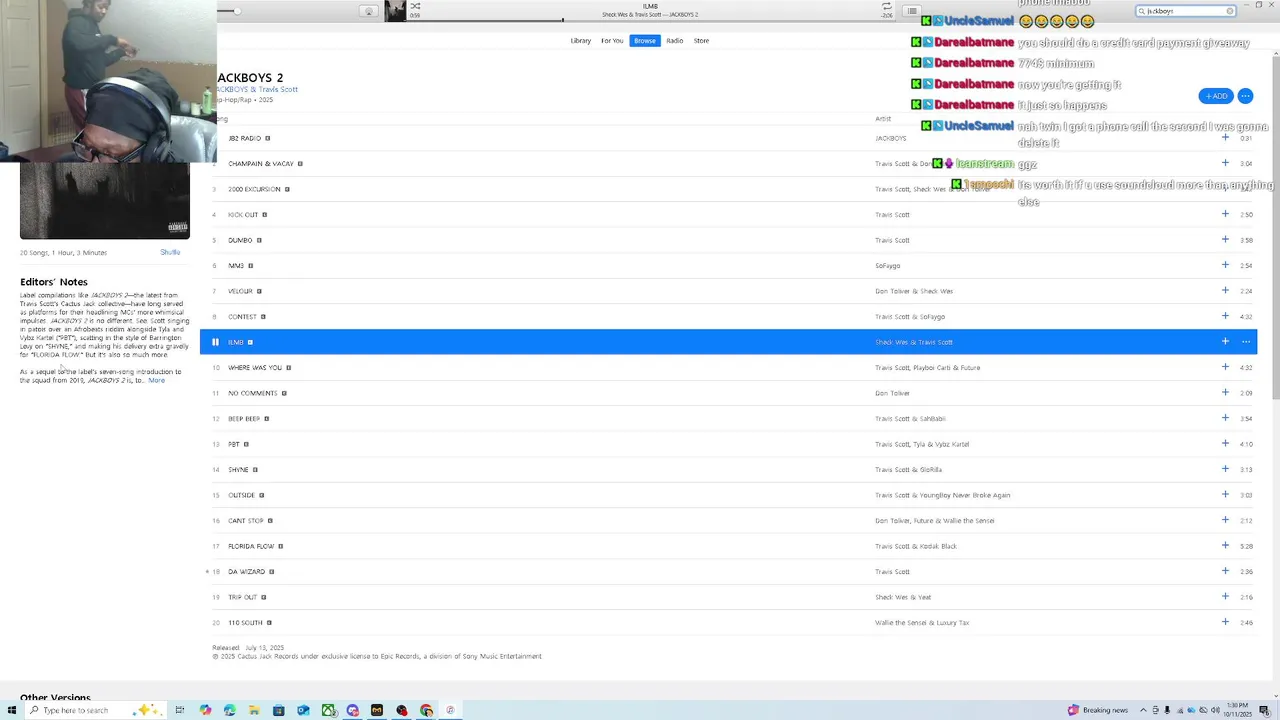This screenshot has height=720, width=1280.
Task: Open Google Chrome from the taskbar
Action: (426, 710)
